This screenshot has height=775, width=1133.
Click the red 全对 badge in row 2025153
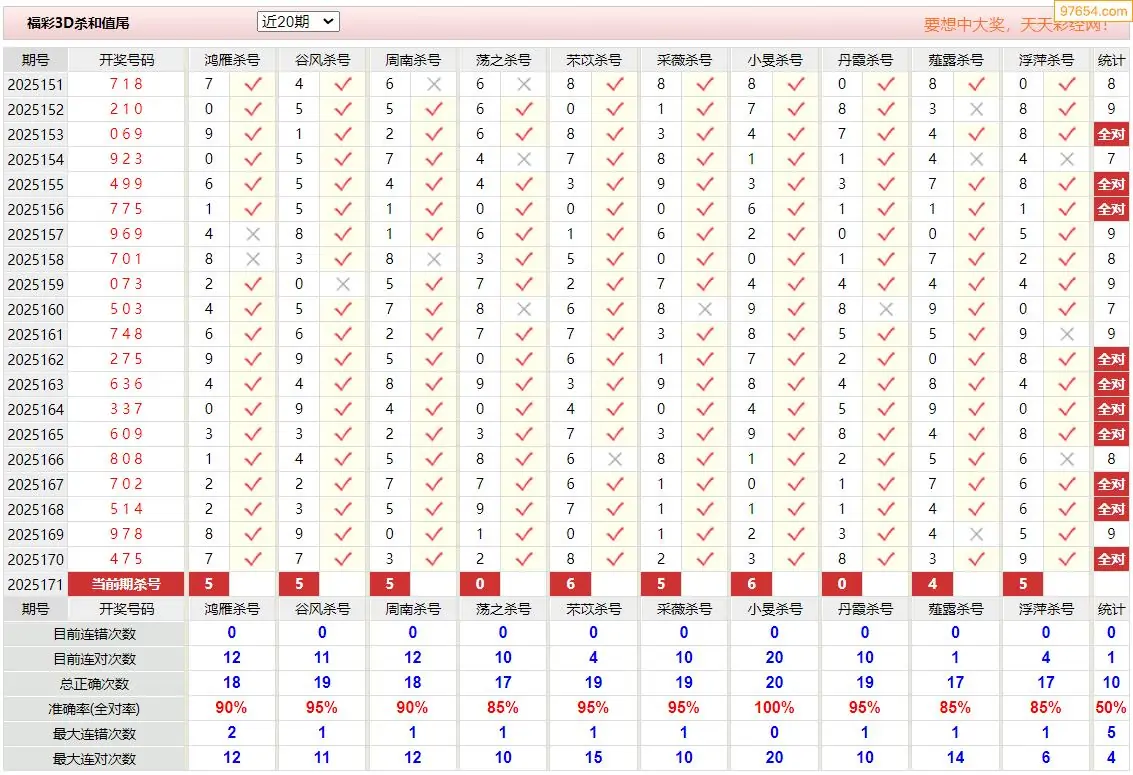[1111, 134]
